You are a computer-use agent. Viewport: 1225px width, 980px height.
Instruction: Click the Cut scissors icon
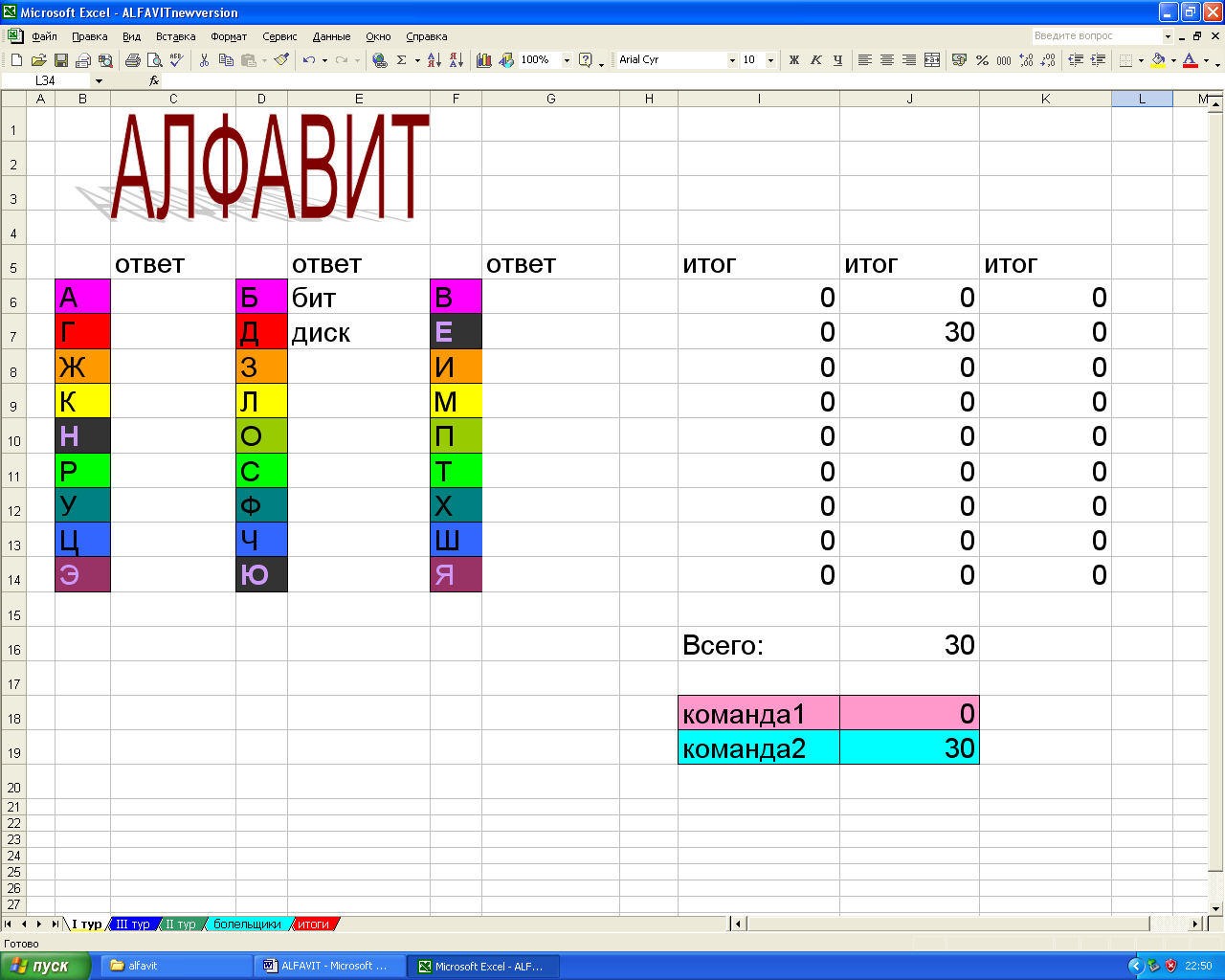[204, 60]
